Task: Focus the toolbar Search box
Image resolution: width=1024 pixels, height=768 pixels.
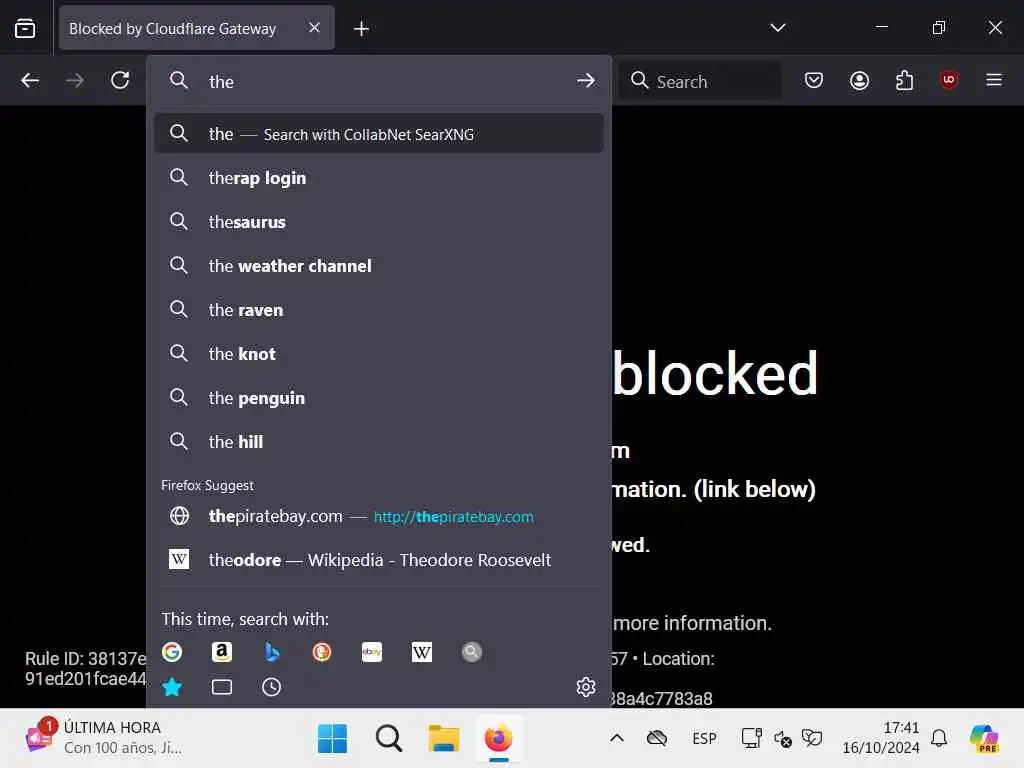Action: 700,81
